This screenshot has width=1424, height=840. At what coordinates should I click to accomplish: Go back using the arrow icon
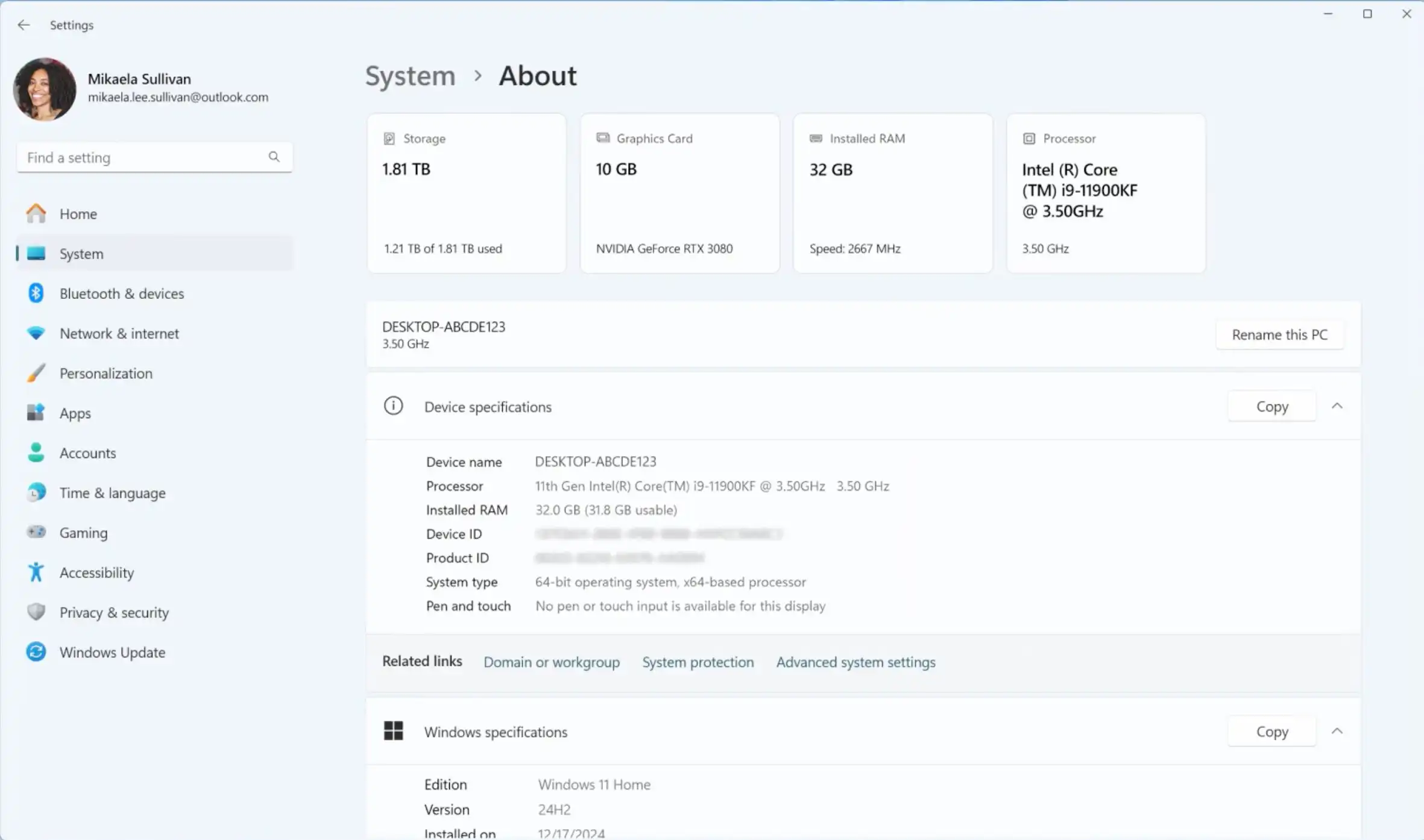(24, 25)
